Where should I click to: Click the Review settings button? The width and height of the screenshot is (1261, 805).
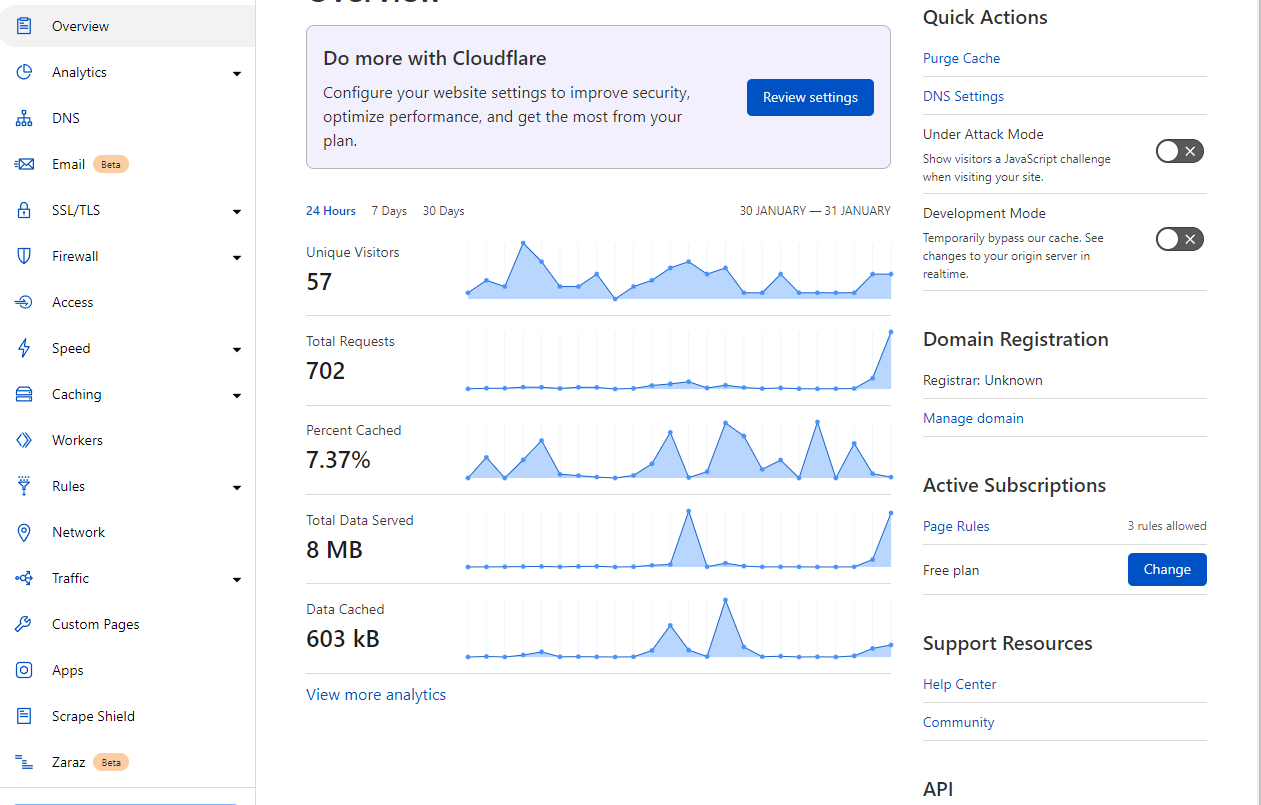click(x=810, y=98)
